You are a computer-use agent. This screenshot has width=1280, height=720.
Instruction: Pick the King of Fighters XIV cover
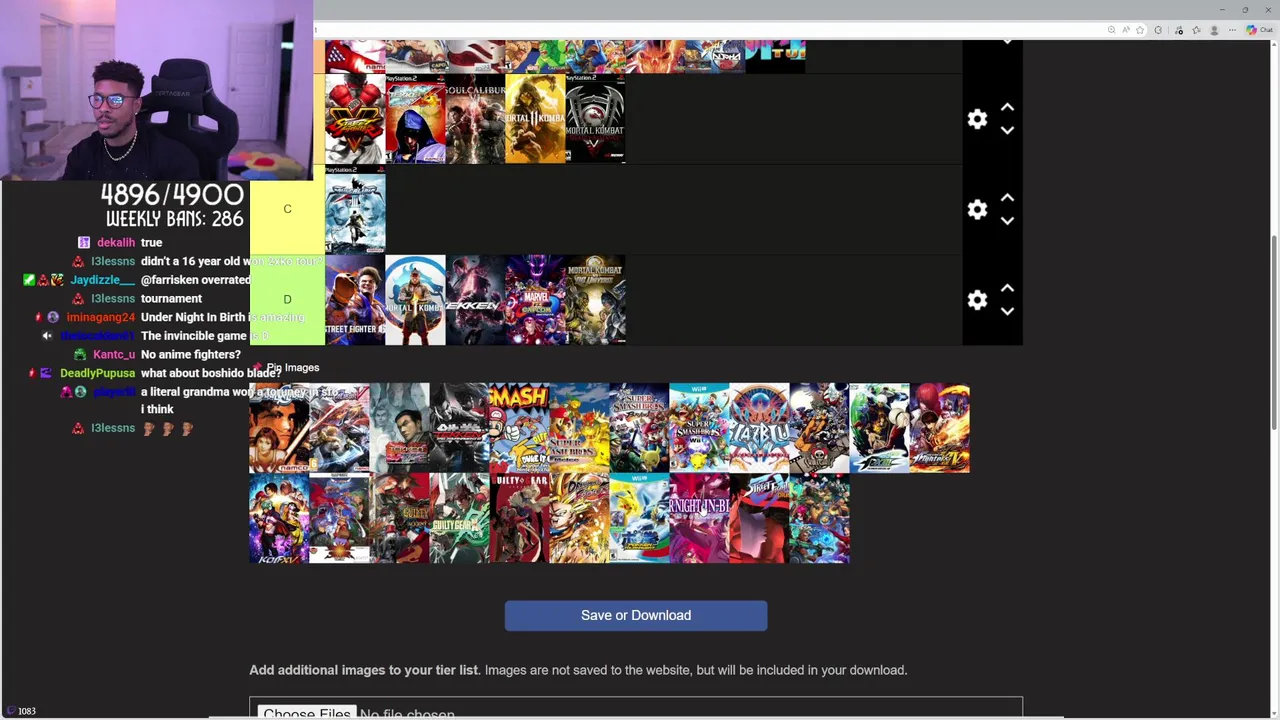pos(939,428)
